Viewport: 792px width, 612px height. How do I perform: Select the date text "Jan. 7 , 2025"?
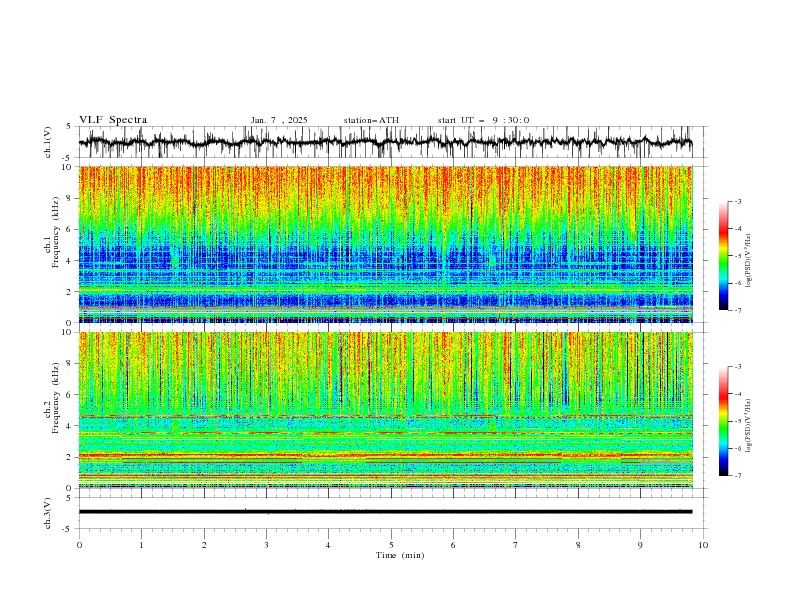click(279, 120)
